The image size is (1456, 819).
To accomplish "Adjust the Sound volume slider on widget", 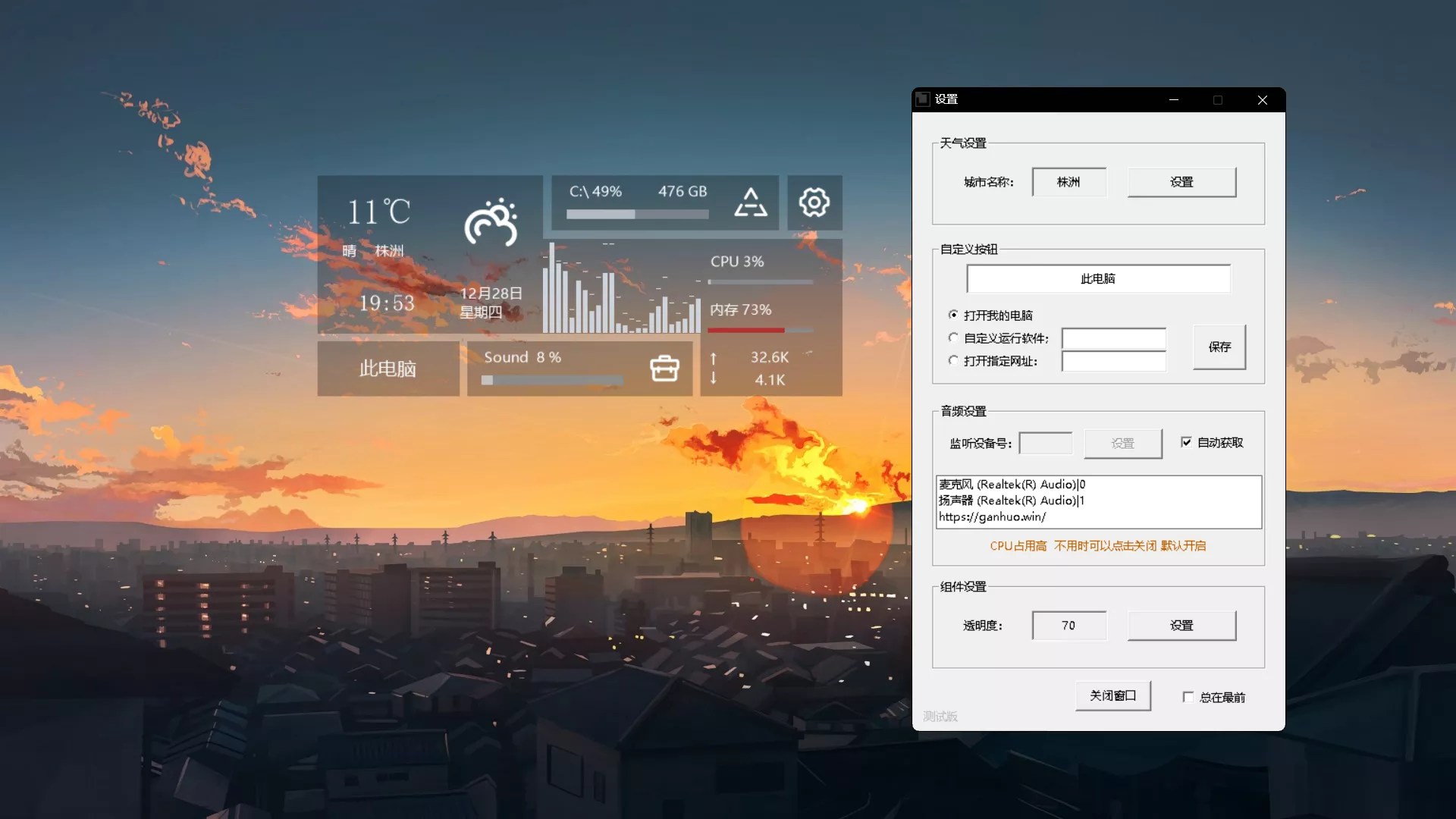I will tap(552, 380).
